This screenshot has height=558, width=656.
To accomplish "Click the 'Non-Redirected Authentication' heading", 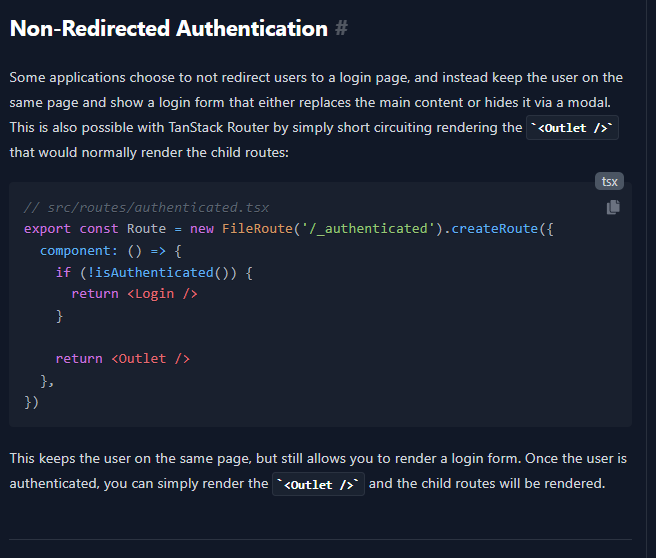I will (169, 28).
